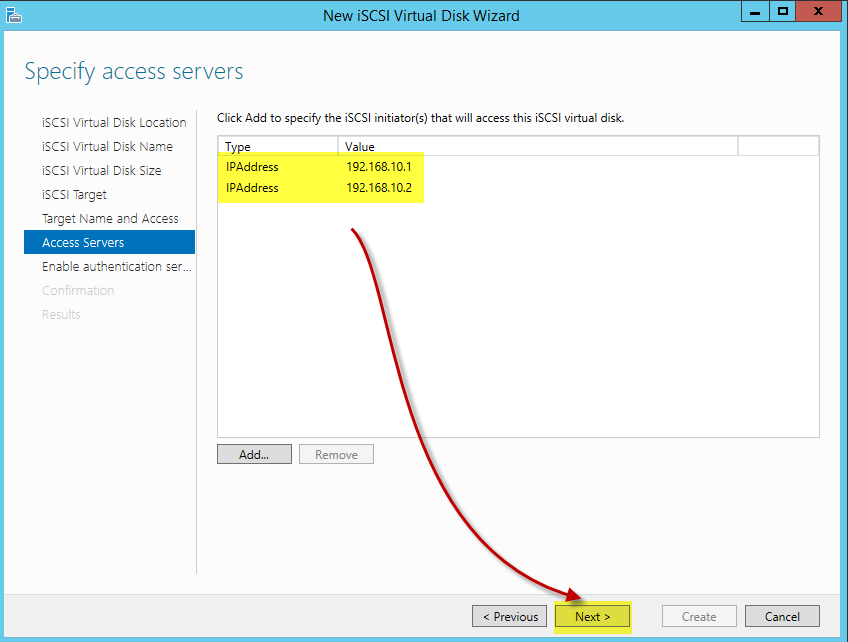The image size is (848, 642).
Task: Close the wizard window
Action: click(819, 12)
